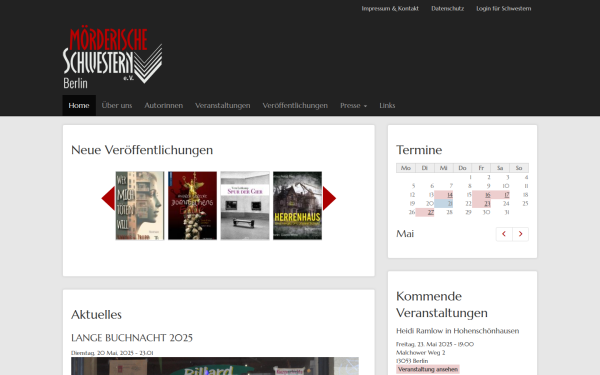Click the 'Malchower Weg 2' address line

(421, 352)
